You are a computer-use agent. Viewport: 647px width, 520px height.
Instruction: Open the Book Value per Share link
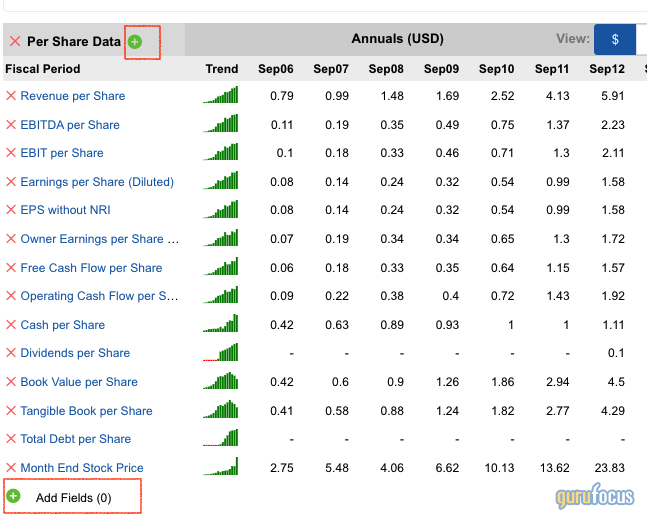tap(79, 381)
